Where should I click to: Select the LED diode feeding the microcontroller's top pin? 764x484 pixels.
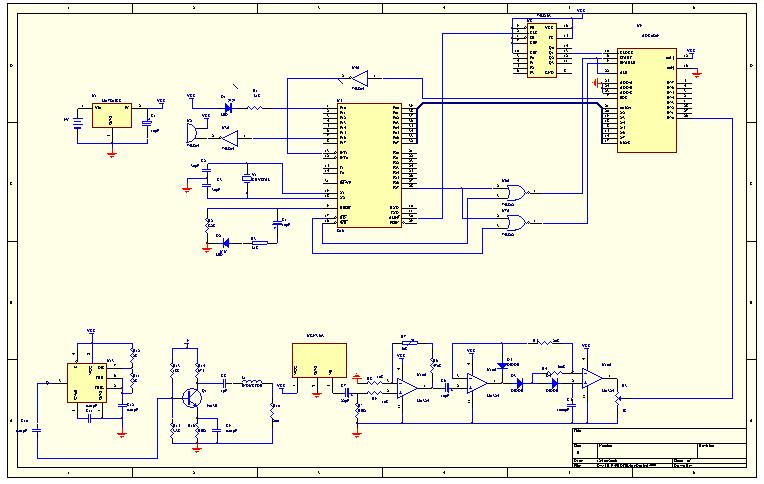tap(228, 108)
